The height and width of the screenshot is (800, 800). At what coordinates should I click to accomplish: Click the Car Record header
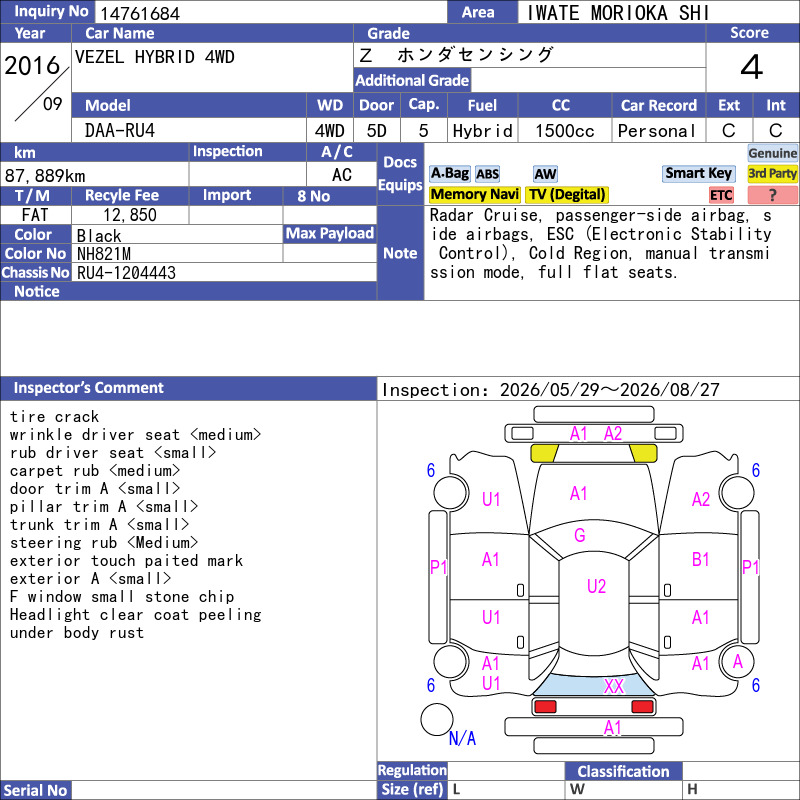tap(659, 105)
